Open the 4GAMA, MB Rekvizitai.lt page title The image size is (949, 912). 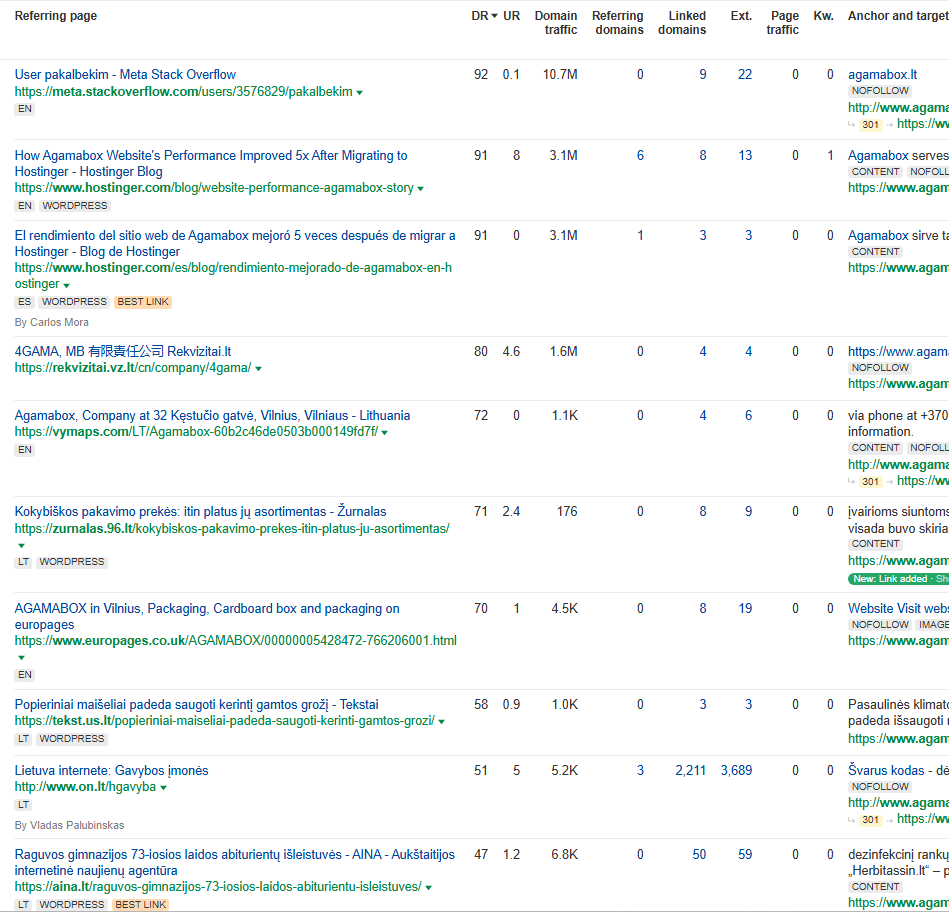click(123, 352)
